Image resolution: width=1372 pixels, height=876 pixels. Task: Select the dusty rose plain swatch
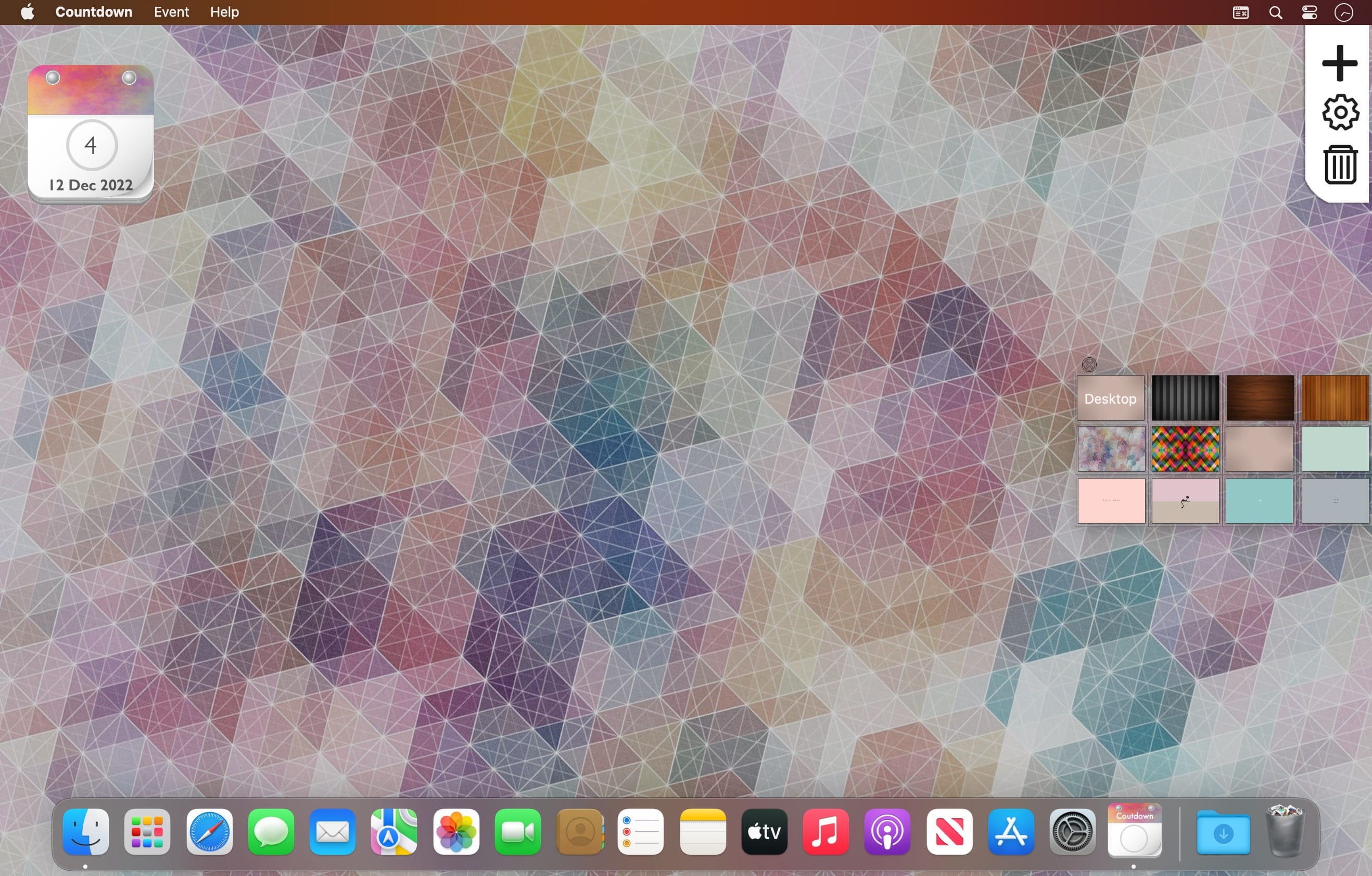pos(1260,449)
